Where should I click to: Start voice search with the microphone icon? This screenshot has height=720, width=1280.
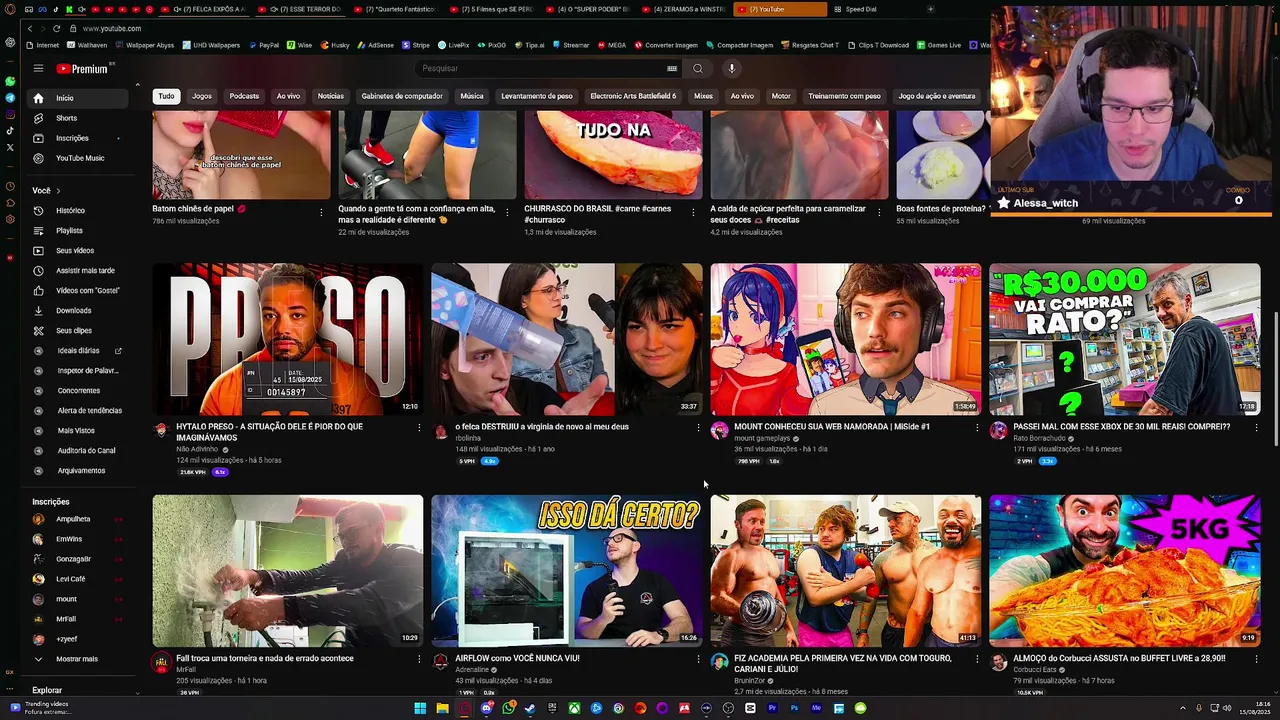point(732,69)
